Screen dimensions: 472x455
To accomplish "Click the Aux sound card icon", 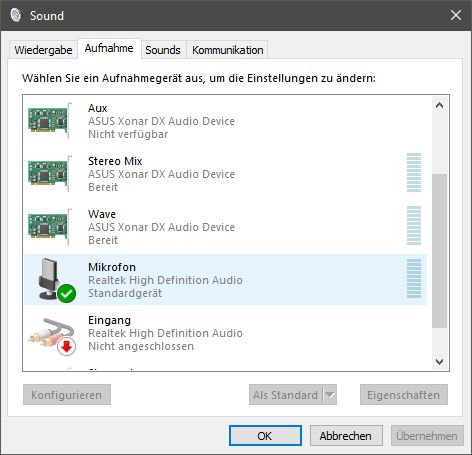I will tap(49, 121).
